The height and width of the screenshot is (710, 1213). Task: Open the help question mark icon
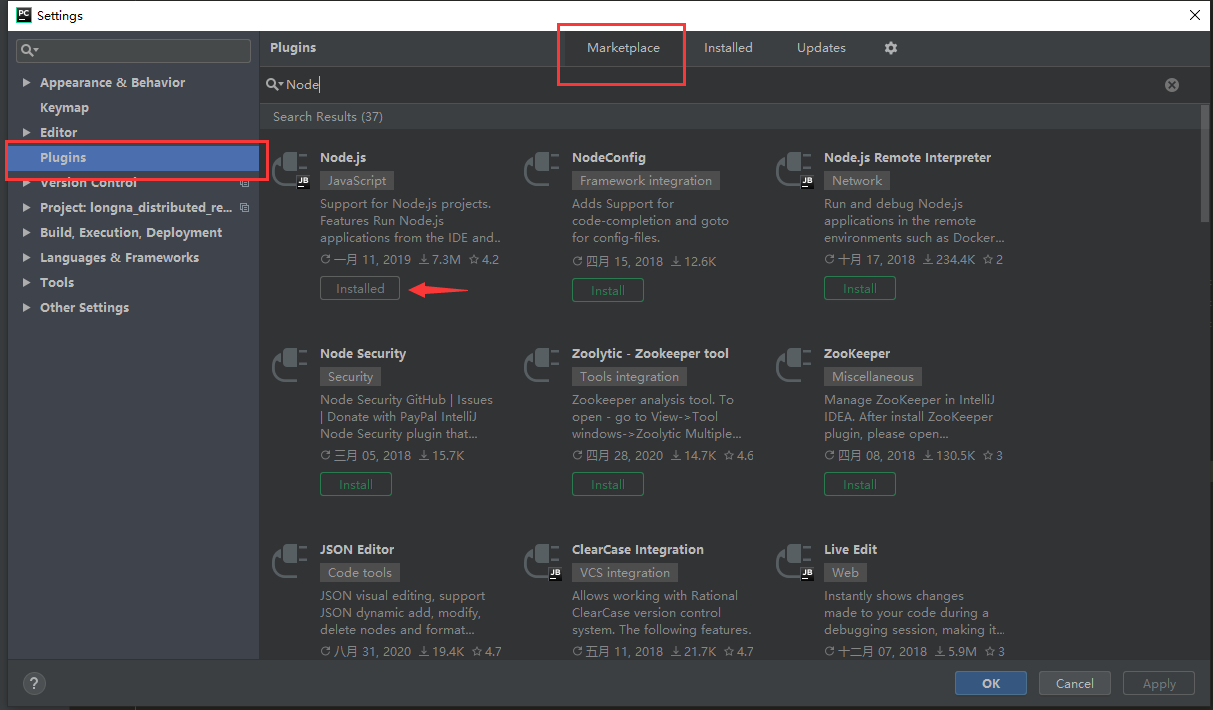click(34, 684)
